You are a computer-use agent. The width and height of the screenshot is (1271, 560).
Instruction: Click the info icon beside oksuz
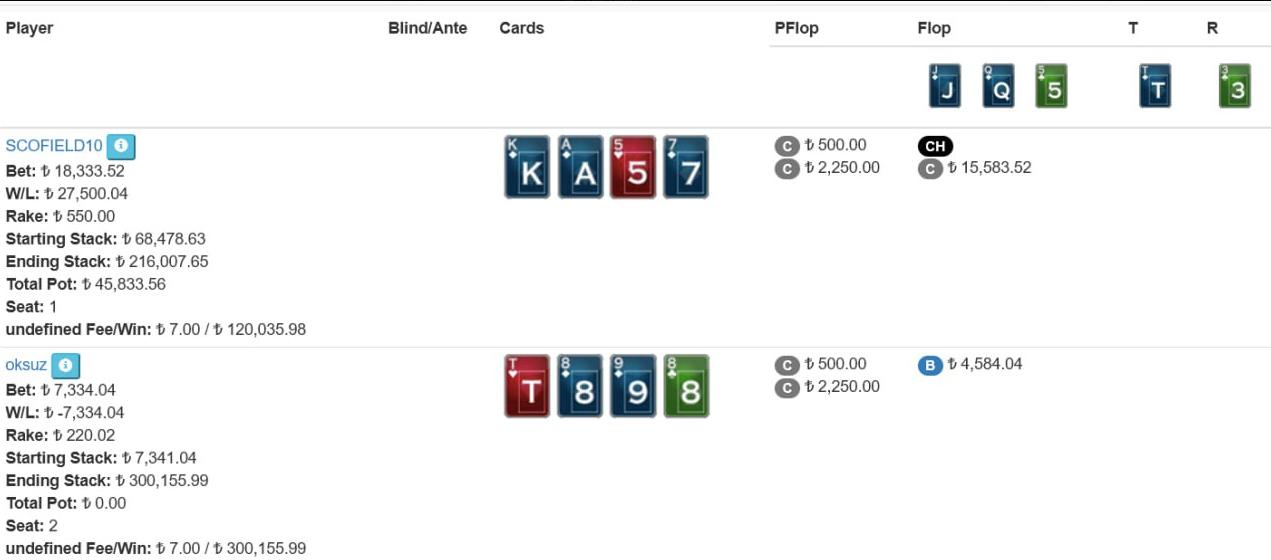(65, 365)
